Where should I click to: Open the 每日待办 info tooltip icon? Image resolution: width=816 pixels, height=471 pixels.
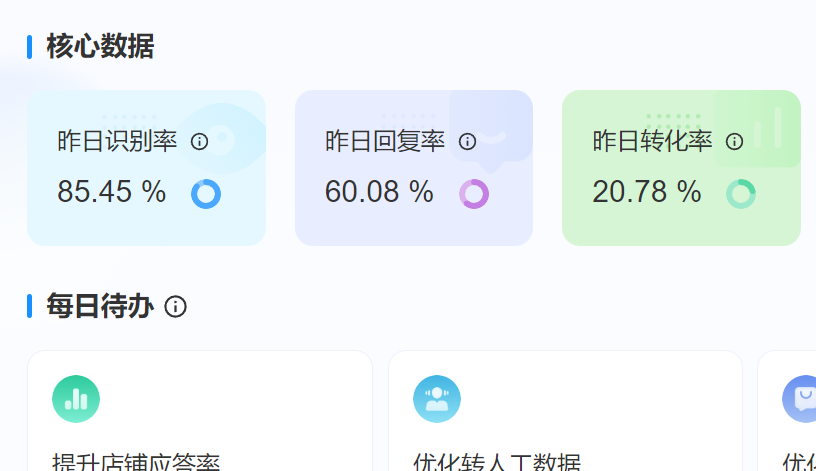[x=175, y=307]
